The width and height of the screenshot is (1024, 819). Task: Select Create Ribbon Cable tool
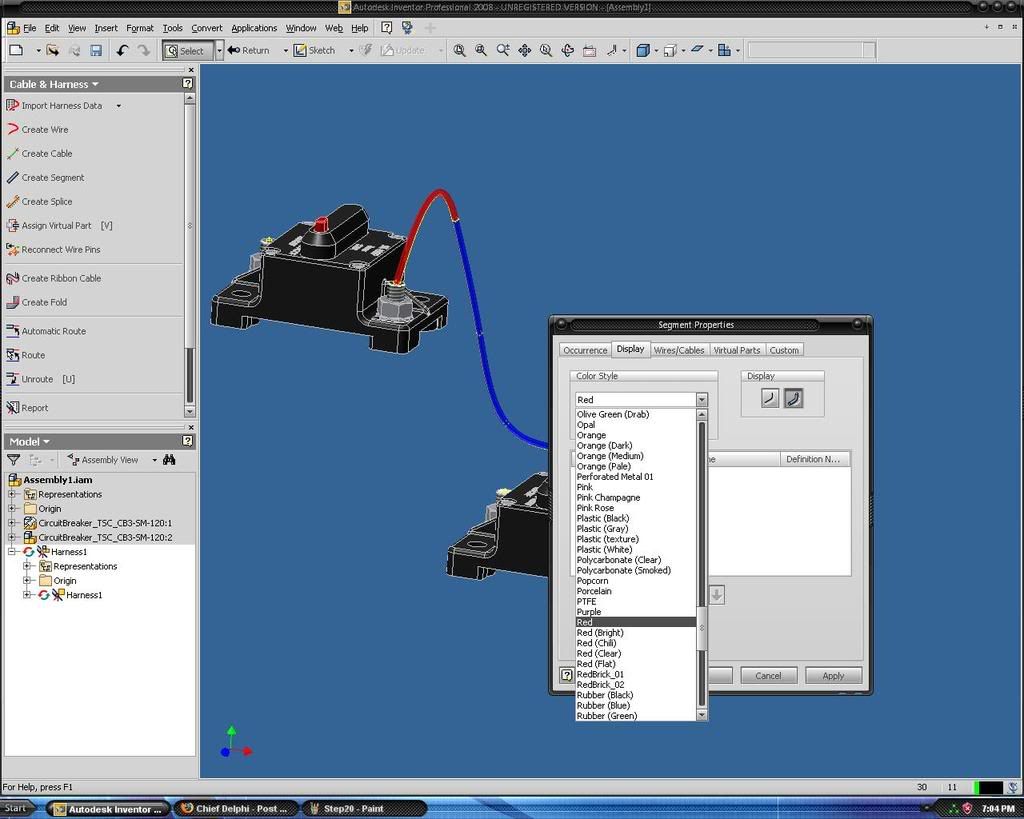click(x=54, y=278)
